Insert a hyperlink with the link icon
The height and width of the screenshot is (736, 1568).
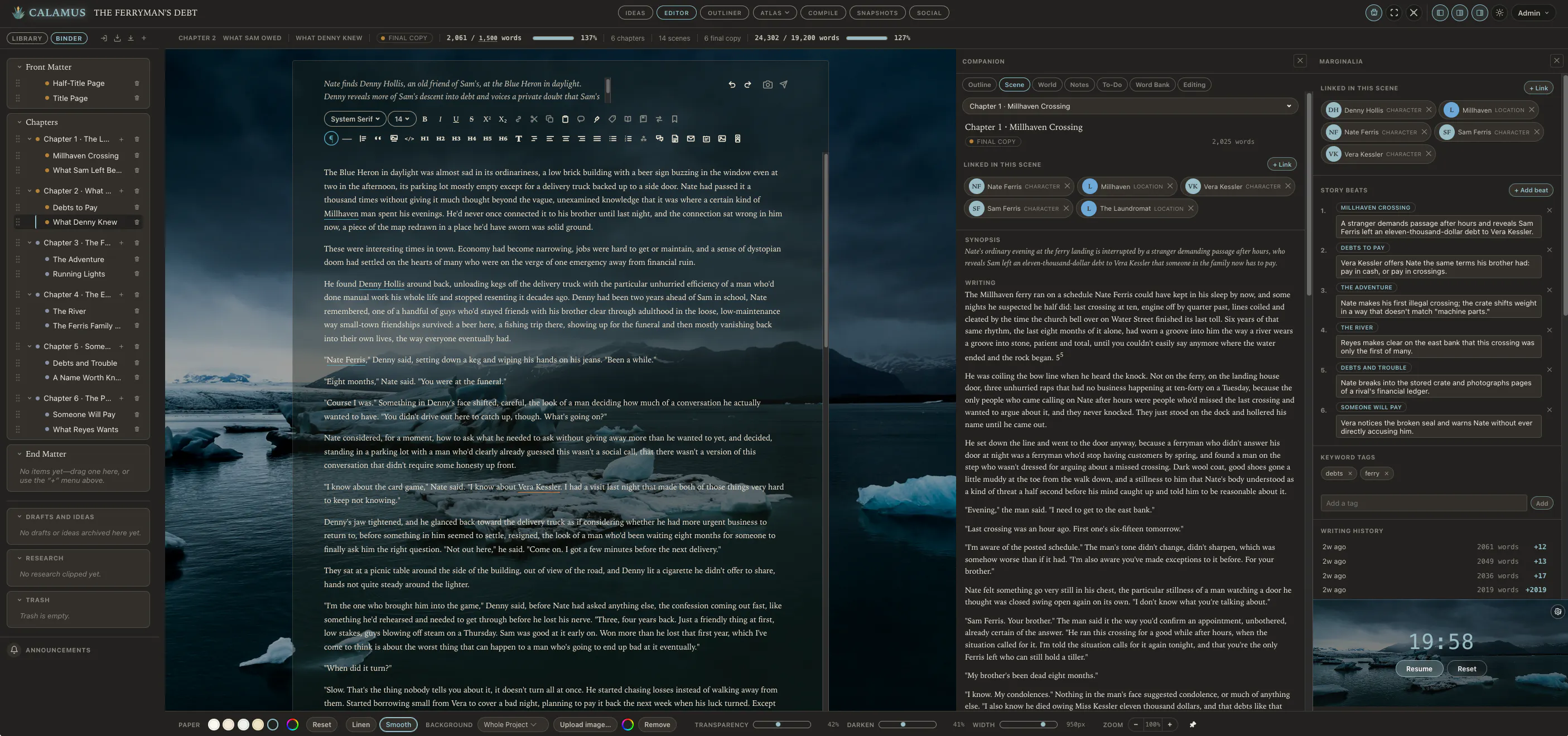[518, 119]
